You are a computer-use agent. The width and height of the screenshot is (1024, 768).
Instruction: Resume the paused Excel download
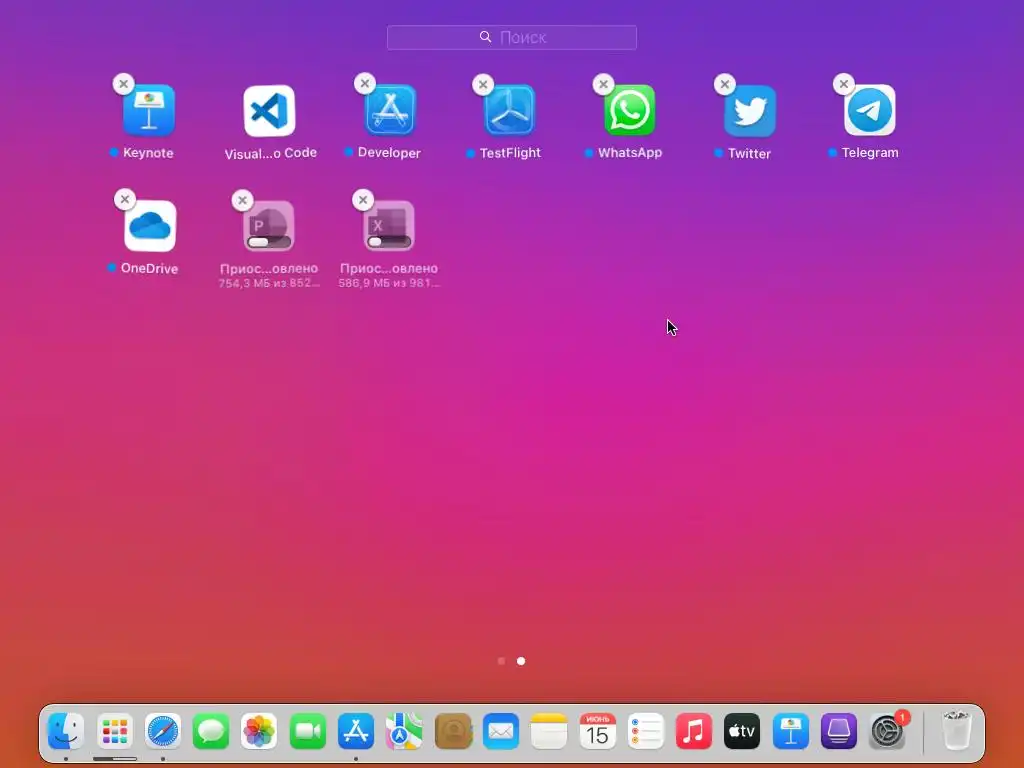pyautogui.click(x=389, y=226)
